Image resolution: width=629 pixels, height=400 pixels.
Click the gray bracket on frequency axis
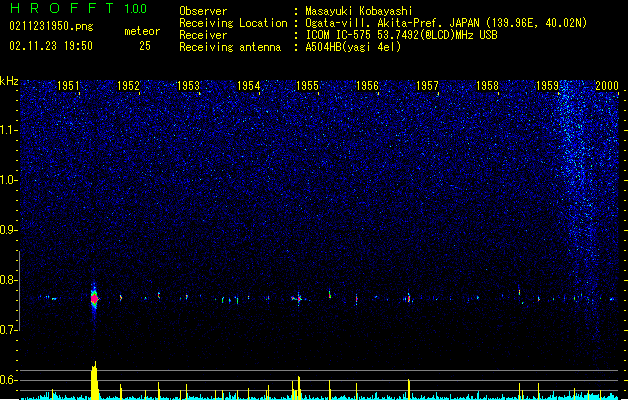(x=19, y=290)
